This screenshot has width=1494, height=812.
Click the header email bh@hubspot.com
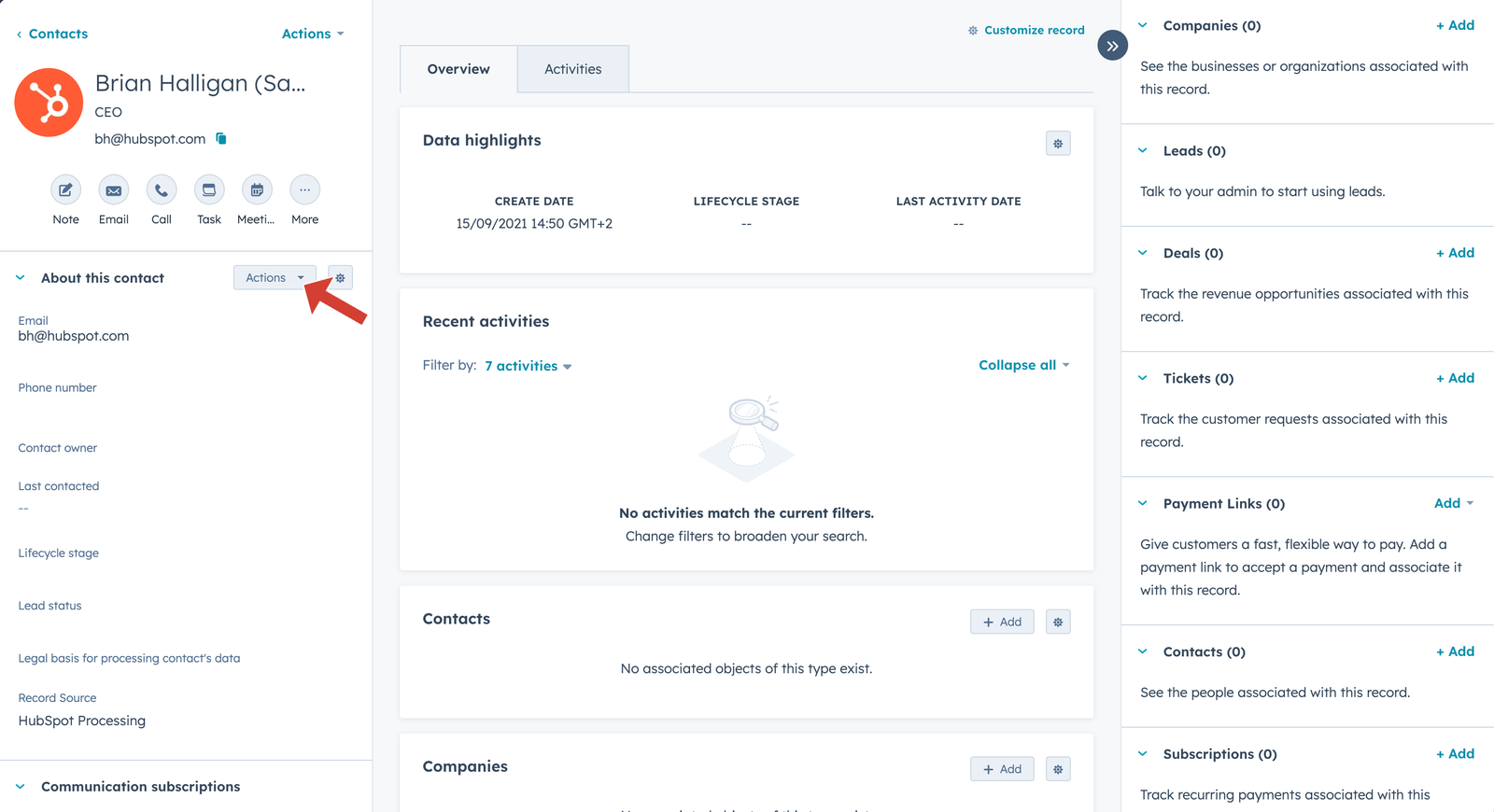point(150,139)
